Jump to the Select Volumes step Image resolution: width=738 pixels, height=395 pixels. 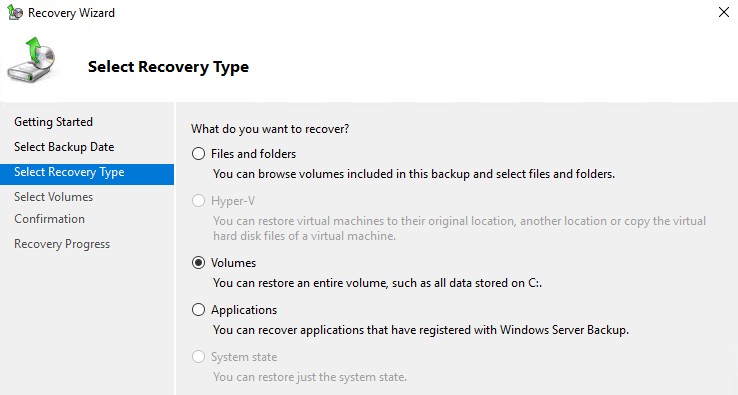[53, 197]
